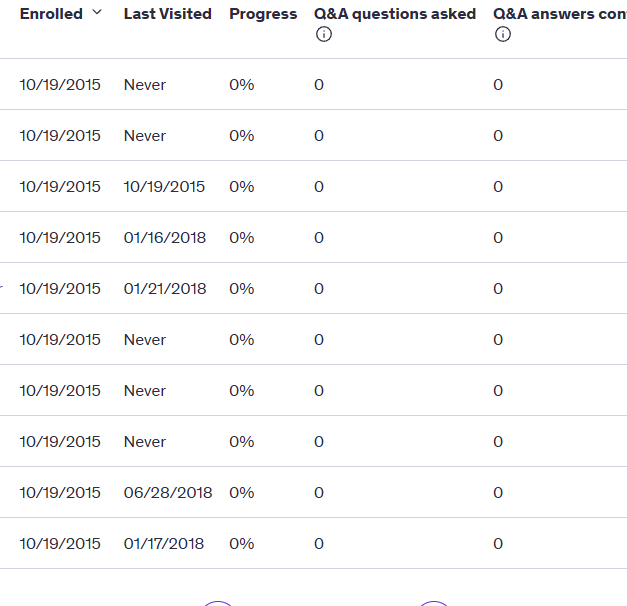Click questions asked count in 06/28/2018 row
This screenshot has height=606, width=627.
click(319, 492)
